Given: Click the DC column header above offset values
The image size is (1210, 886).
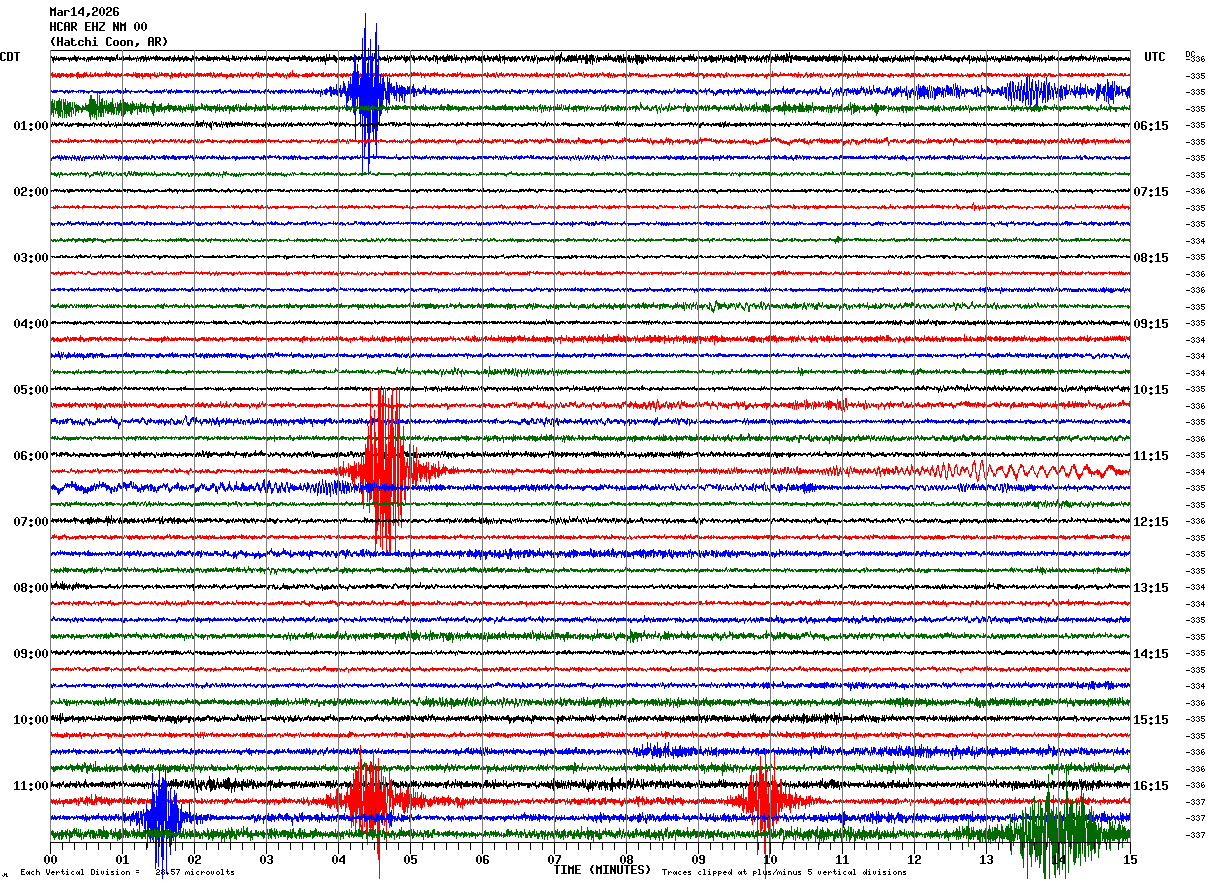Looking at the screenshot, I should [x=1190, y=54].
